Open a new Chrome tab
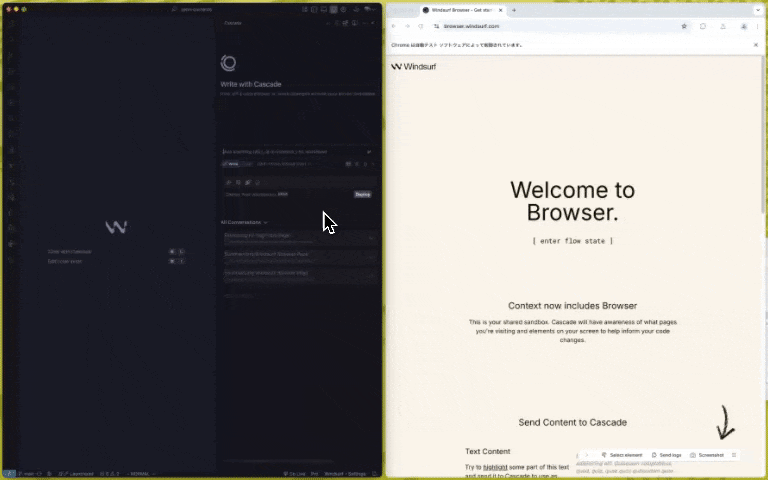Viewport: 768px width, 480px height. coord(514,10)
